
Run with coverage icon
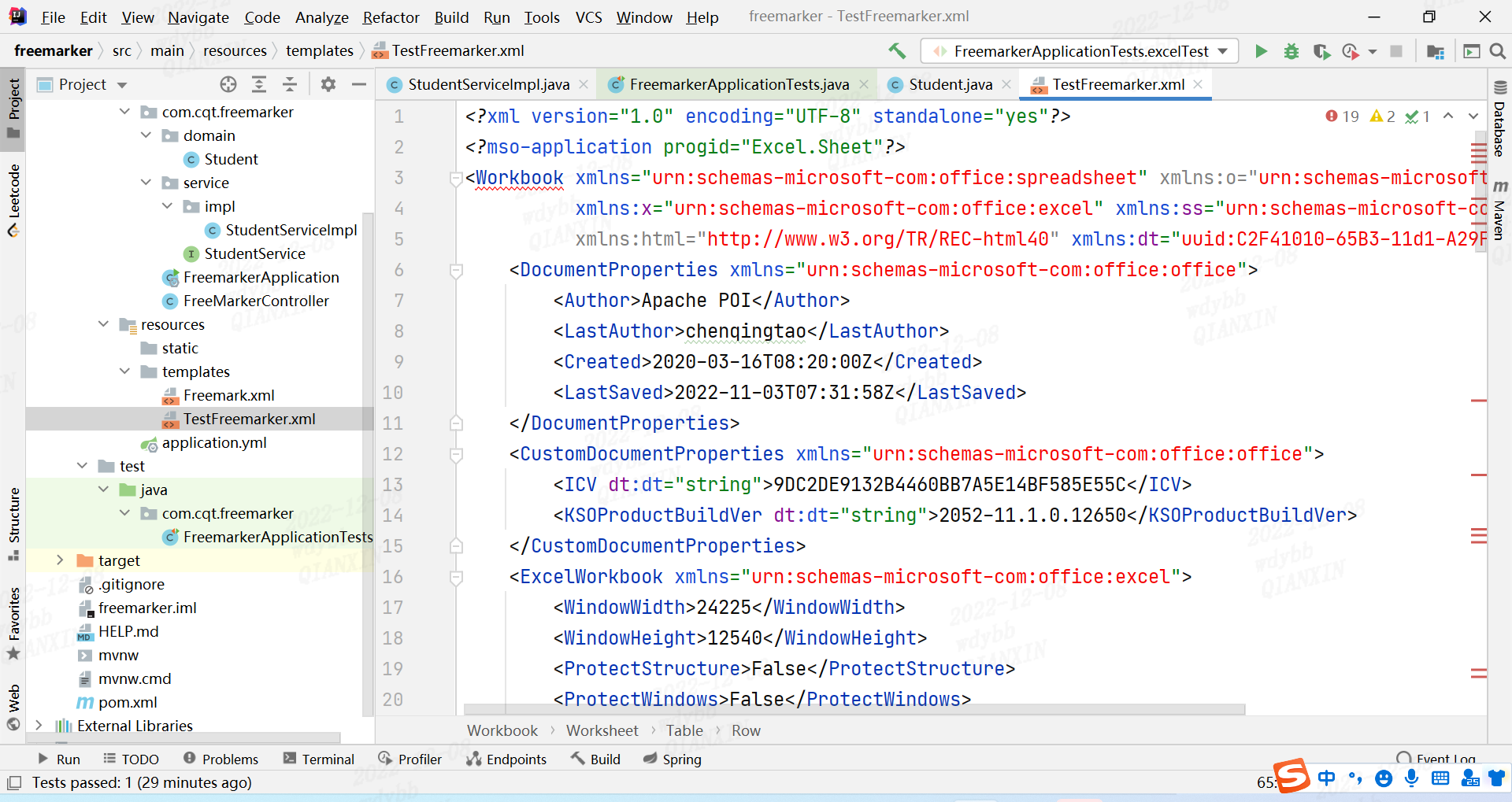(x=1321, y=51)
